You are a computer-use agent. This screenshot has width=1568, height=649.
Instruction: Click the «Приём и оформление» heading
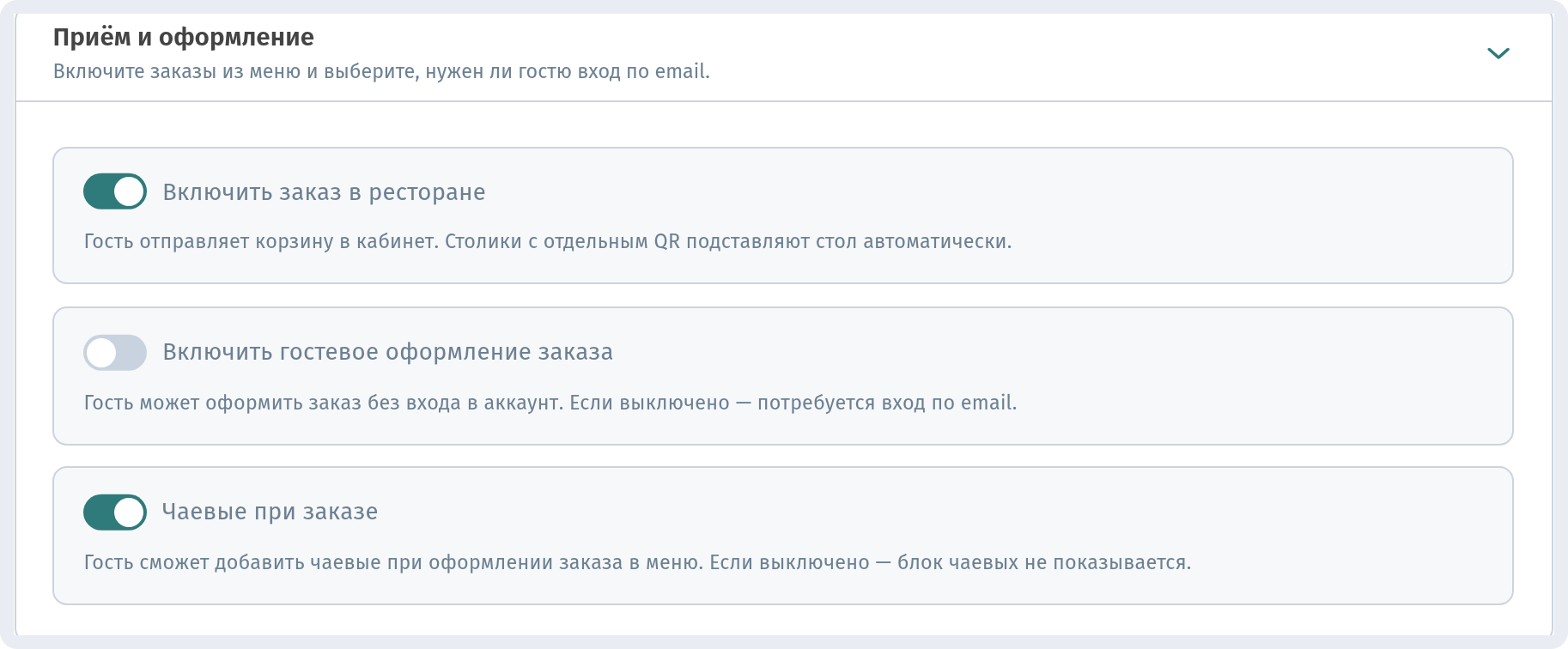pos(184,37)
